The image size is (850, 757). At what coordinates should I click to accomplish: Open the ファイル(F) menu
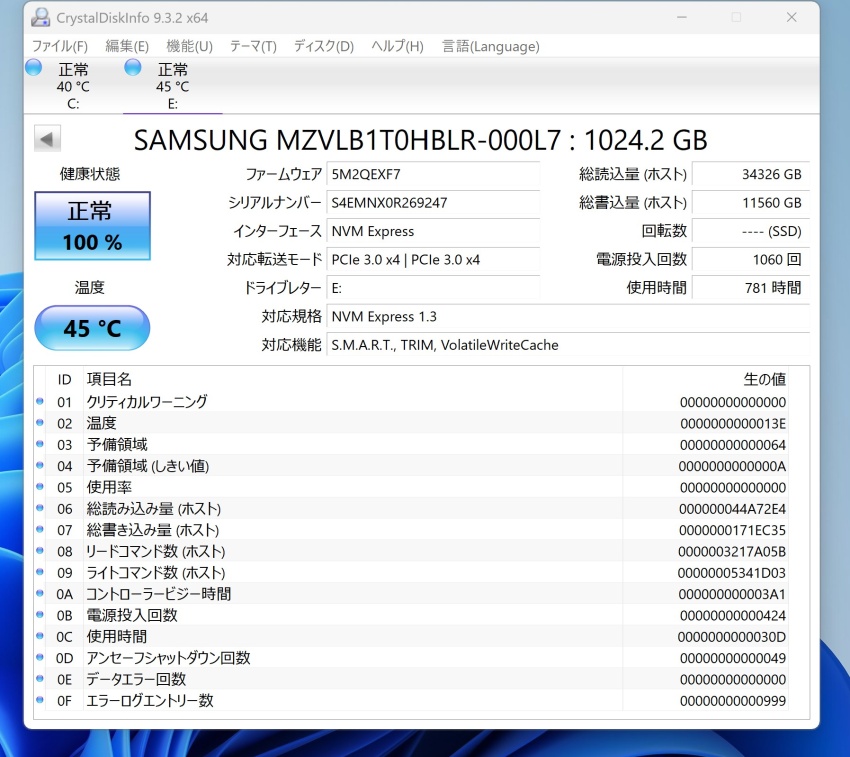tap(60, 46)
